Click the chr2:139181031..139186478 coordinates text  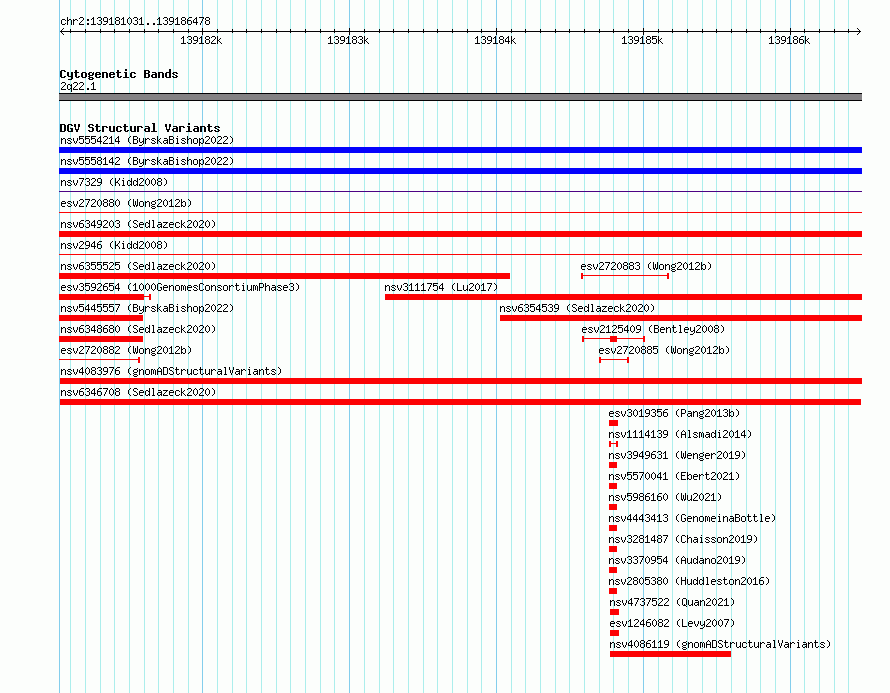(135, 21)
